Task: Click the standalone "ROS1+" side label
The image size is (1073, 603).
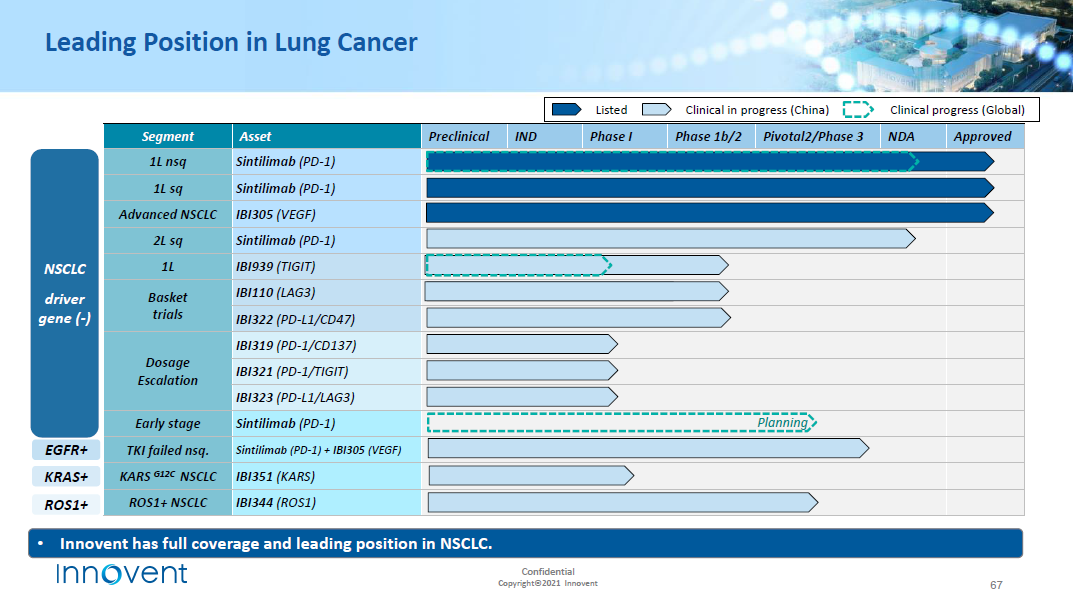Action: [x=66, y=504]
